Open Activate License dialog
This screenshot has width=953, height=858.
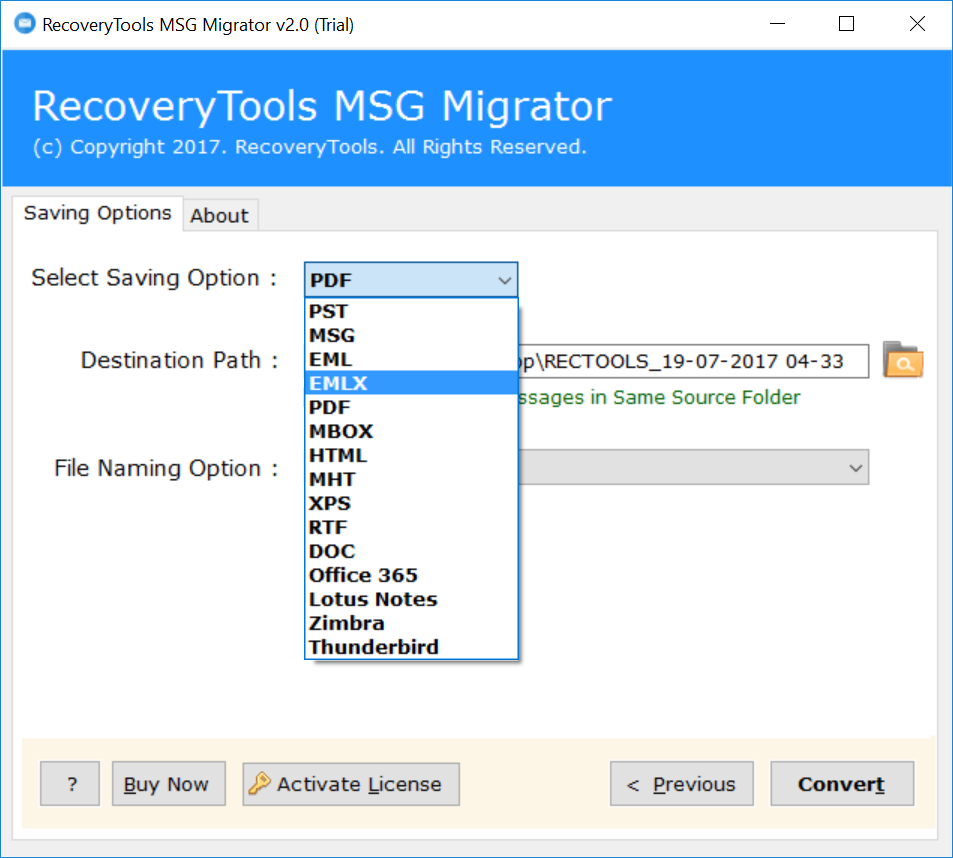(351, 784)
